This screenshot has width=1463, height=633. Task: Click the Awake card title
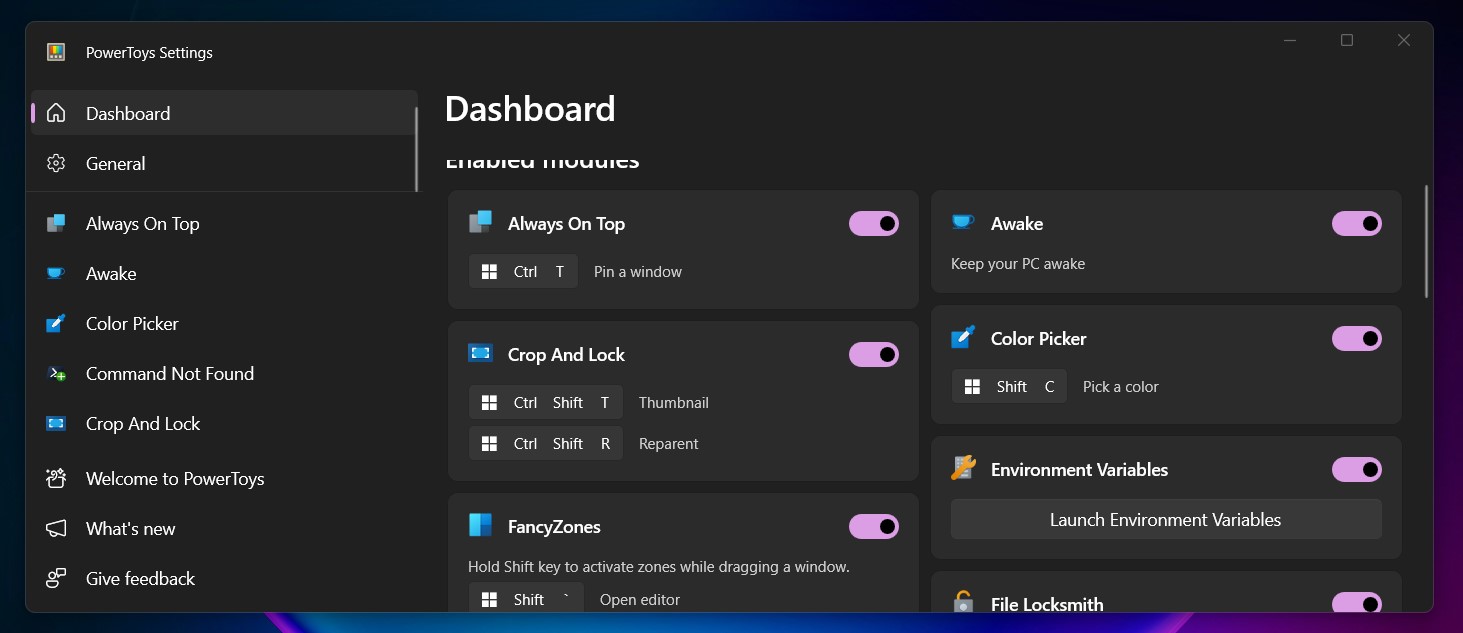tap(1017, 224)
